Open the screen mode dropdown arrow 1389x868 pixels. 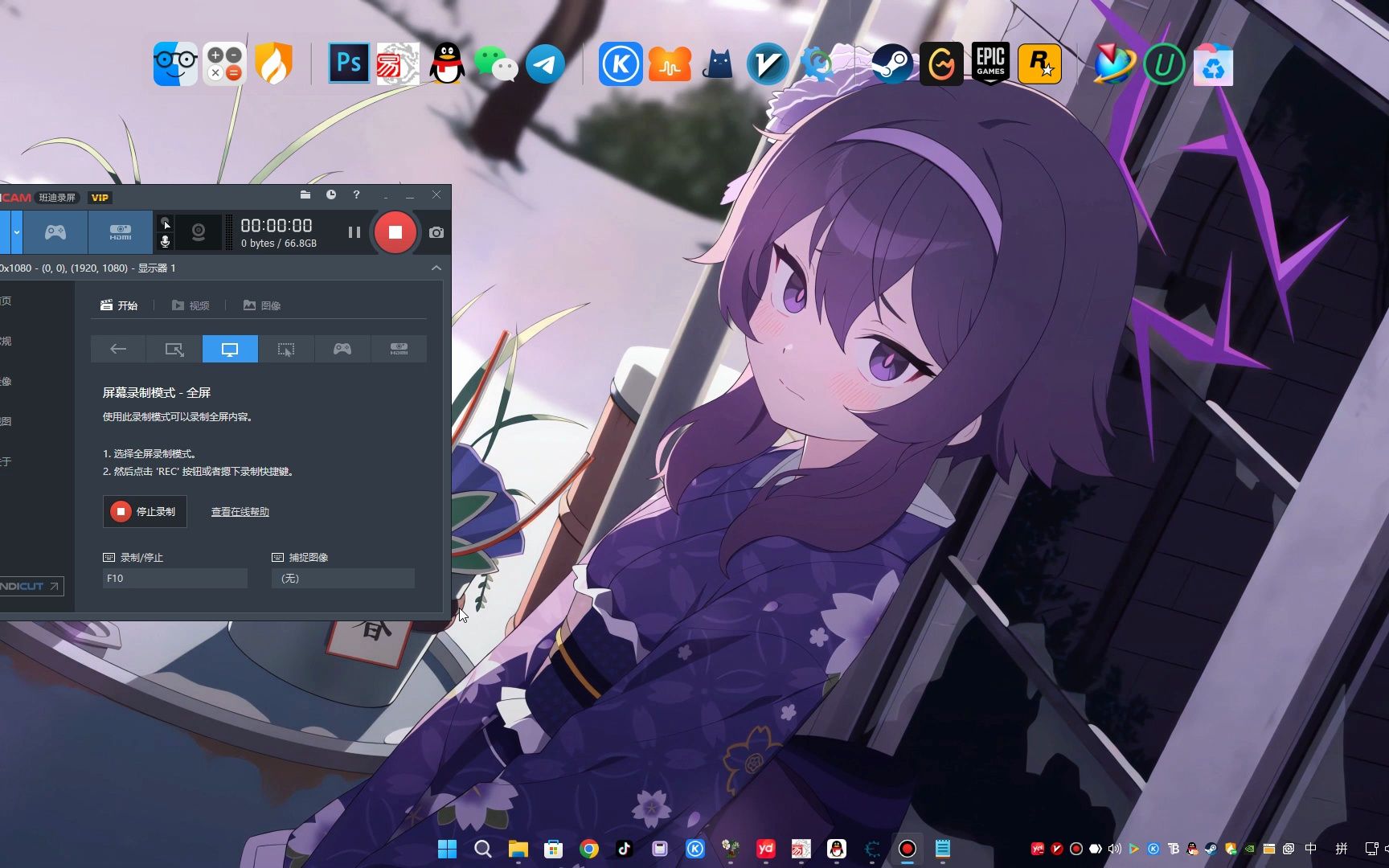point(16,232)
